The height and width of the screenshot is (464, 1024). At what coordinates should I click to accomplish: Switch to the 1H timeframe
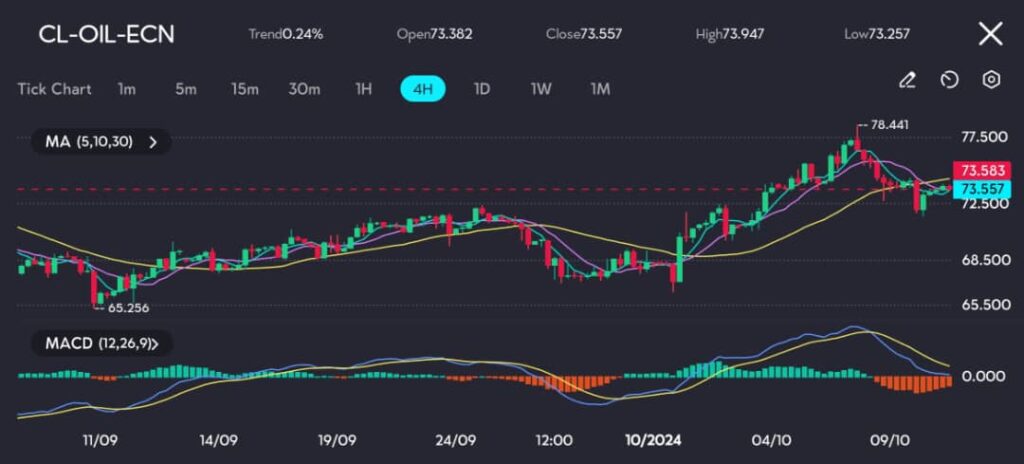[x=364, y=89]
